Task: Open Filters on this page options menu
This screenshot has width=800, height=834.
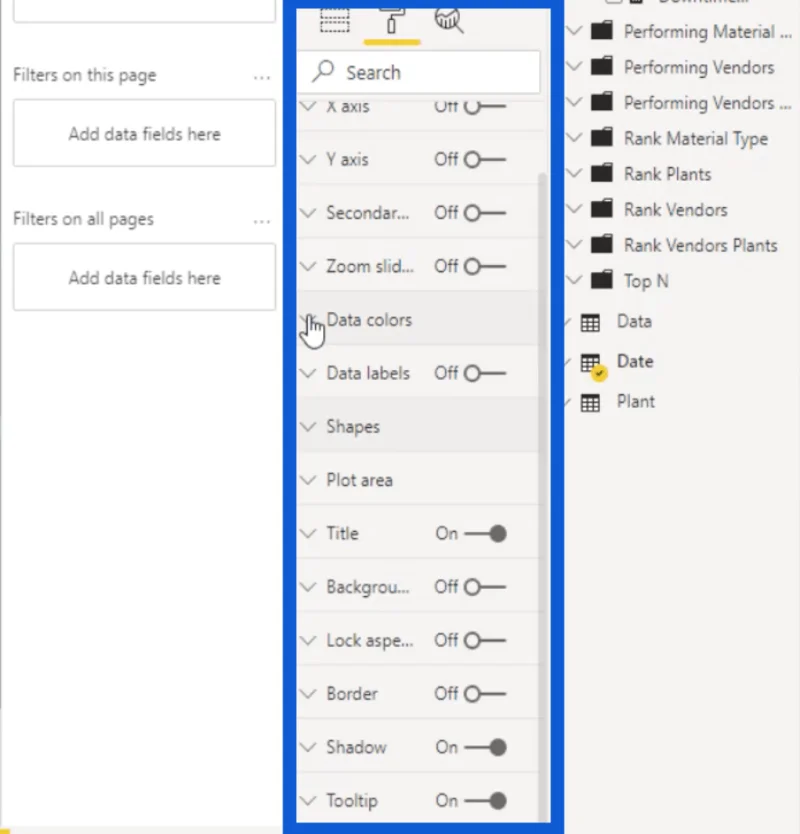Action: click(x=262, y=78)
